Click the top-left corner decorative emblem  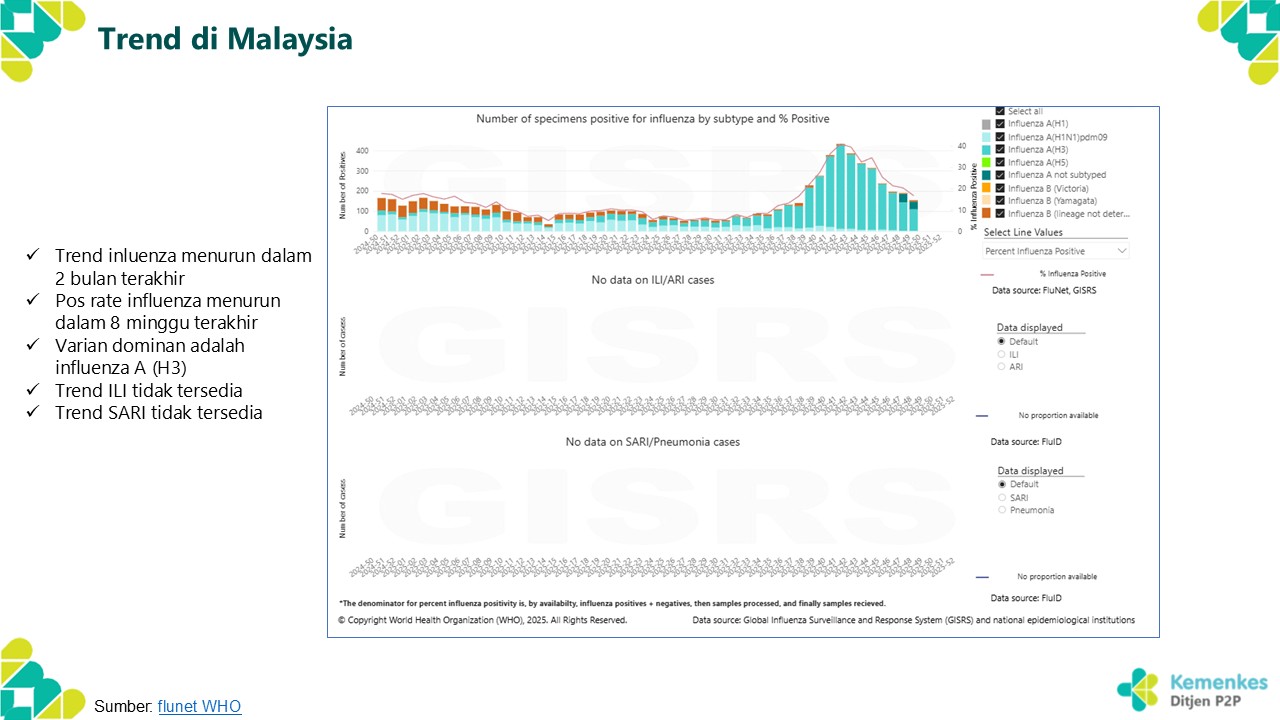coord(40,38)
